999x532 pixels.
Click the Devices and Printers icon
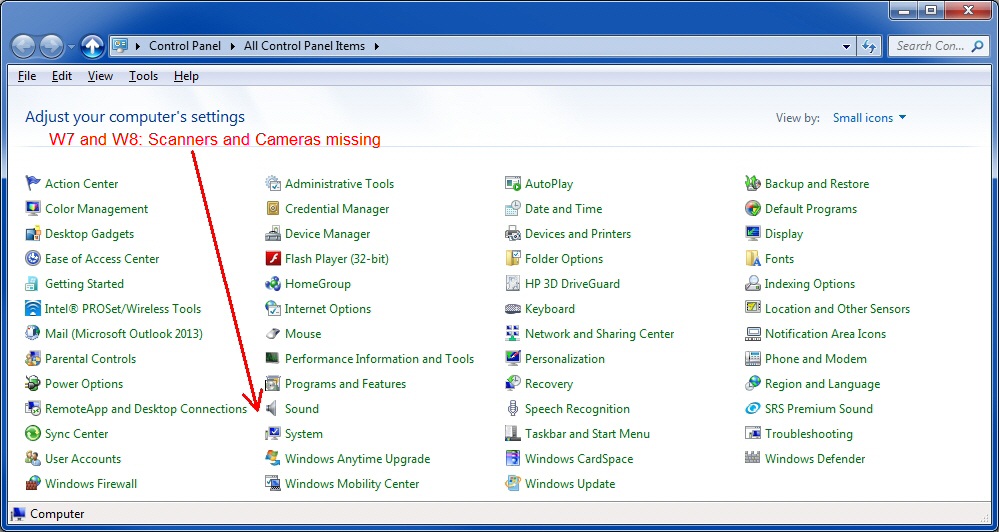[513, 234]
